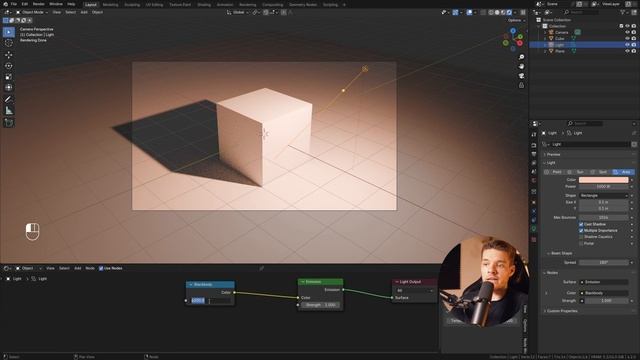Click the pan hand icon in viewport
The height and width of the screenshot is (360, 640).
[521, 67]
